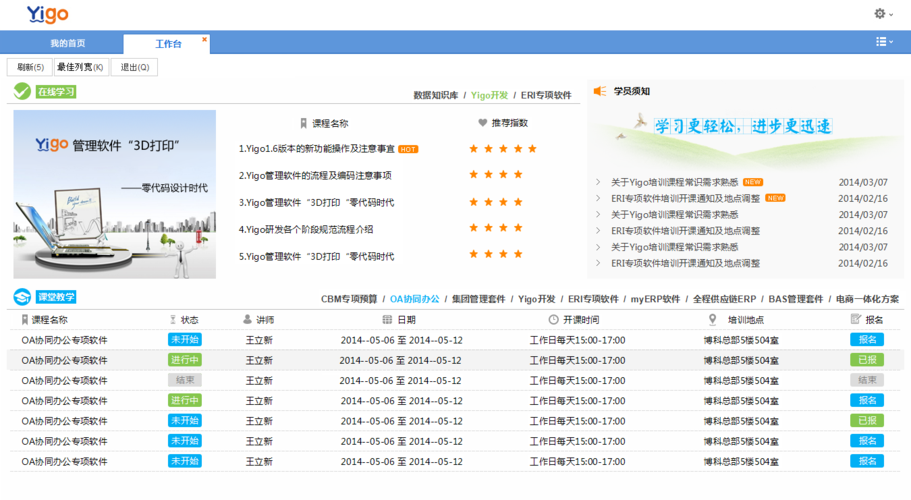Image resolution: width=911 pixels, height=500 pixels.
Task: Open course 2.Yigo管理软件的流程及编码注意事项
Action: (315, 175)
